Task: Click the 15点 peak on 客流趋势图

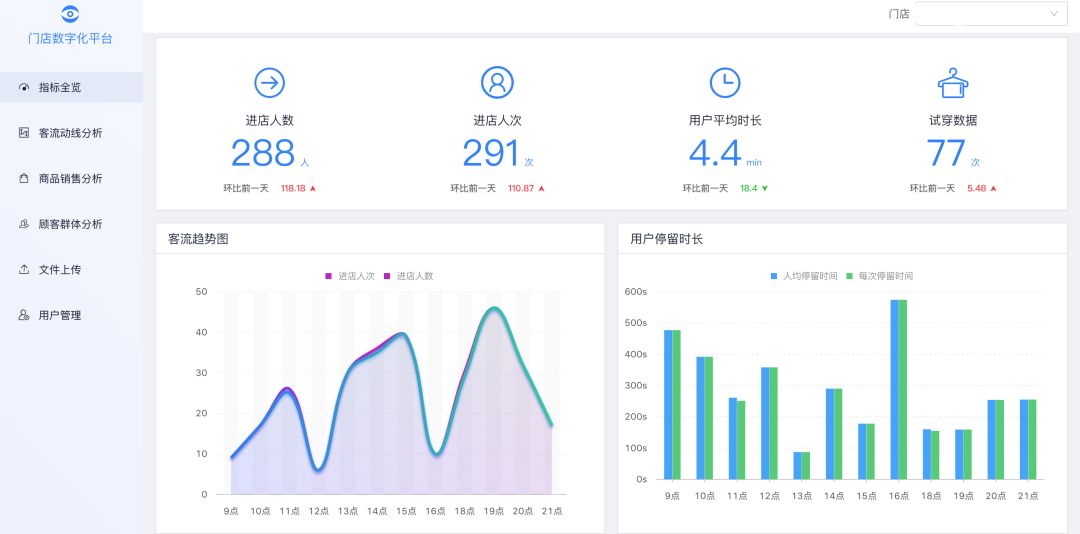Action: [x=404, y=333]
